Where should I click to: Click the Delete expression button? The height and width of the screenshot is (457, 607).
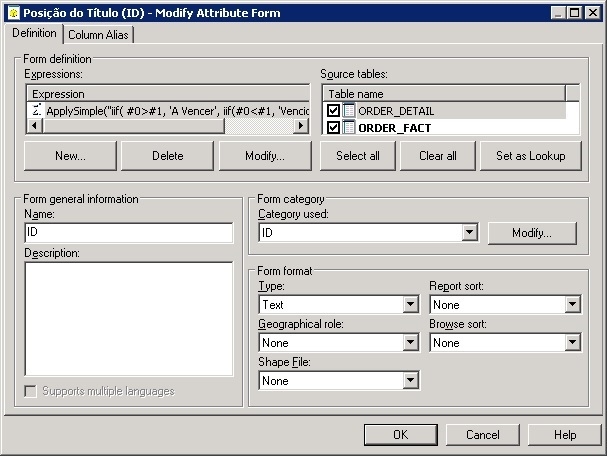167,156
